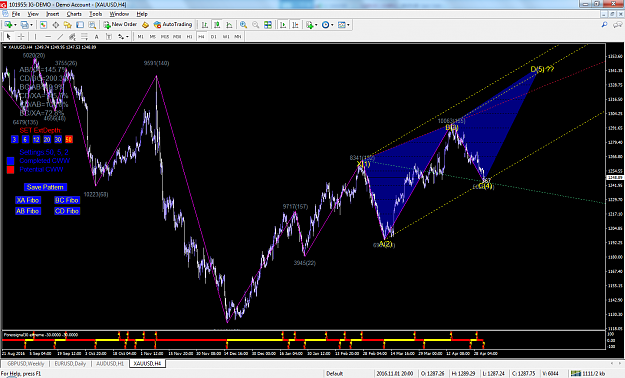Select the H4 timeframe button
This screenshot has height=378, width=625.
click(201, 37)
